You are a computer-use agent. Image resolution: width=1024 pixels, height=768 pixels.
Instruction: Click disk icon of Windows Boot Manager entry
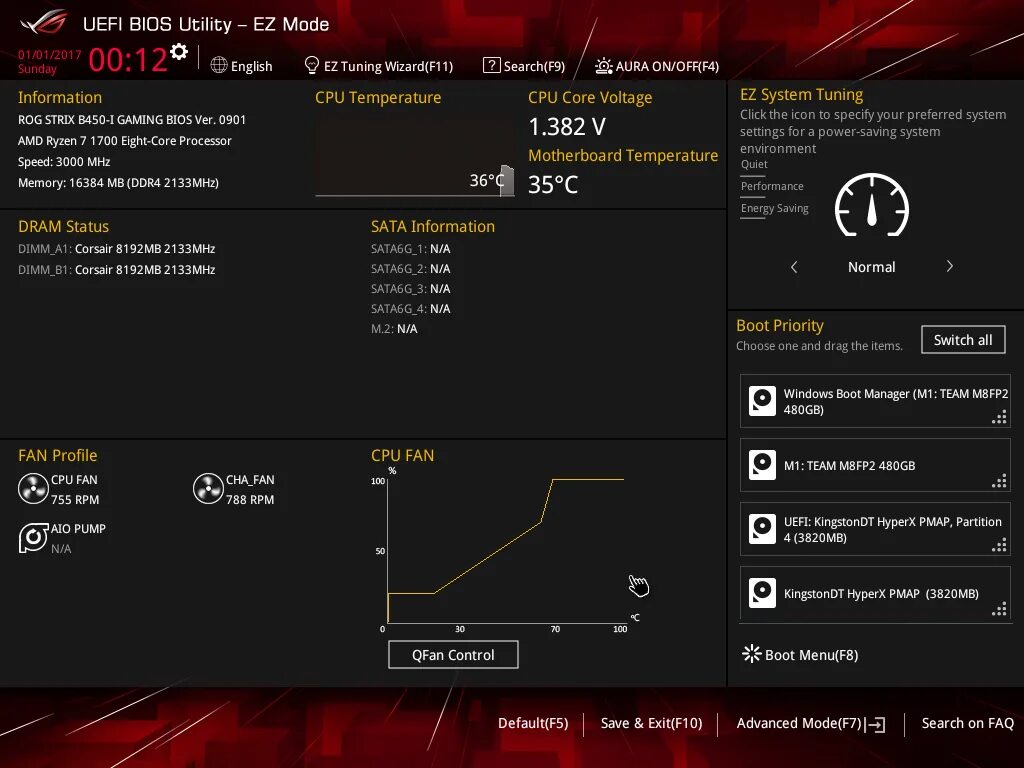point(762,401)
